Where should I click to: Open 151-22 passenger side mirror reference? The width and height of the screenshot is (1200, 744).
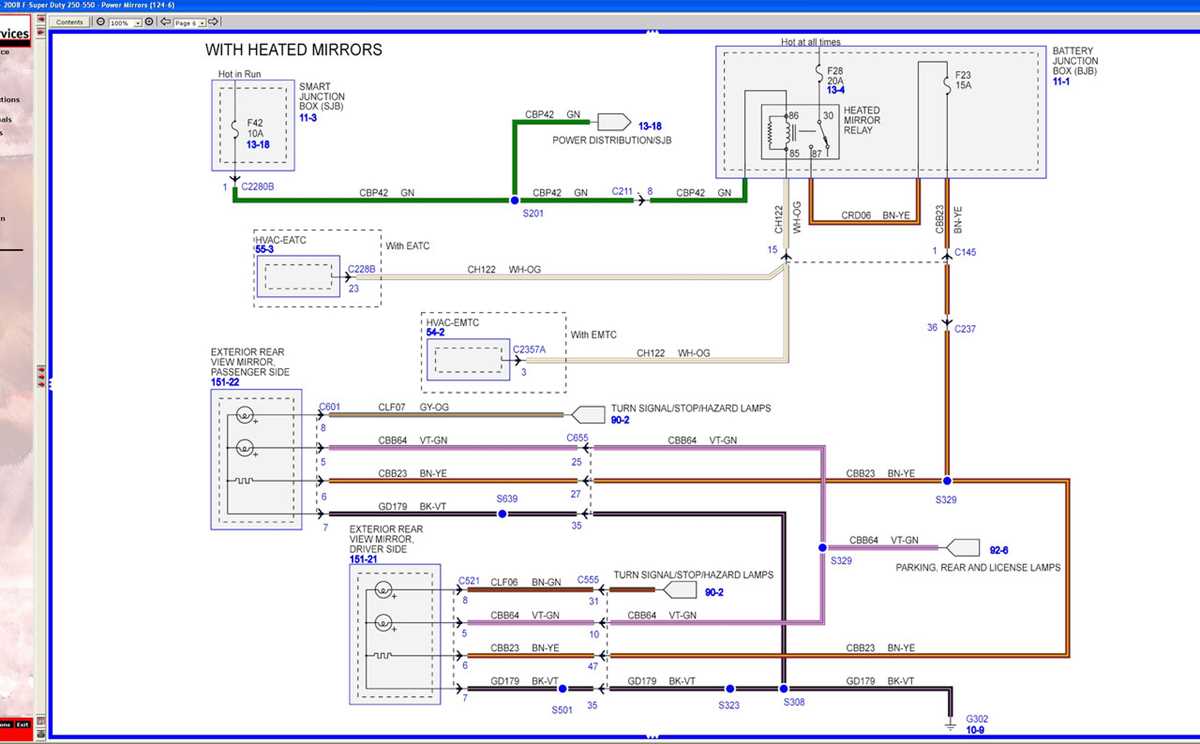[226, 382]
